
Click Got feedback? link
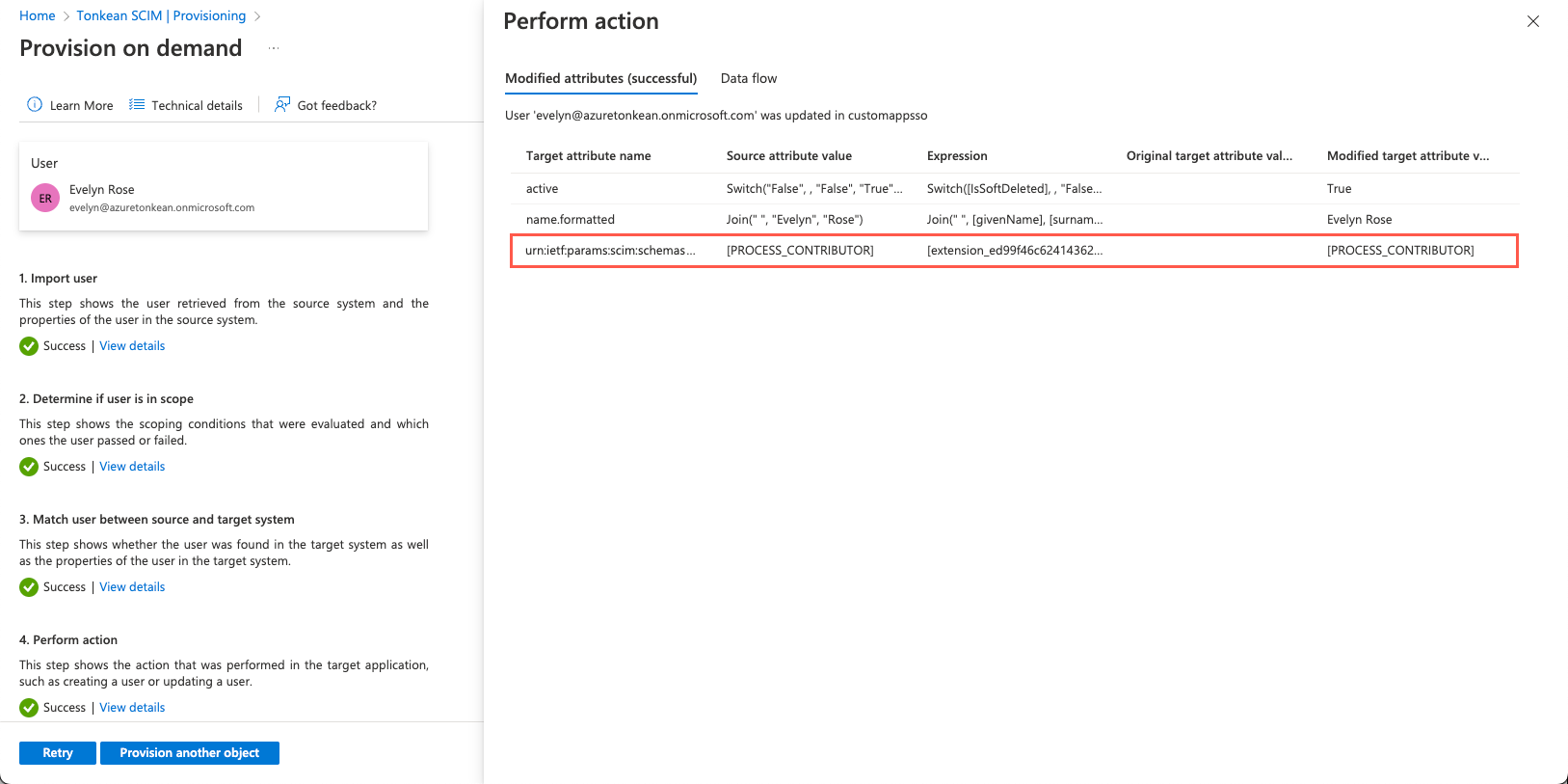pyautogui.click(x=336, y=105)
